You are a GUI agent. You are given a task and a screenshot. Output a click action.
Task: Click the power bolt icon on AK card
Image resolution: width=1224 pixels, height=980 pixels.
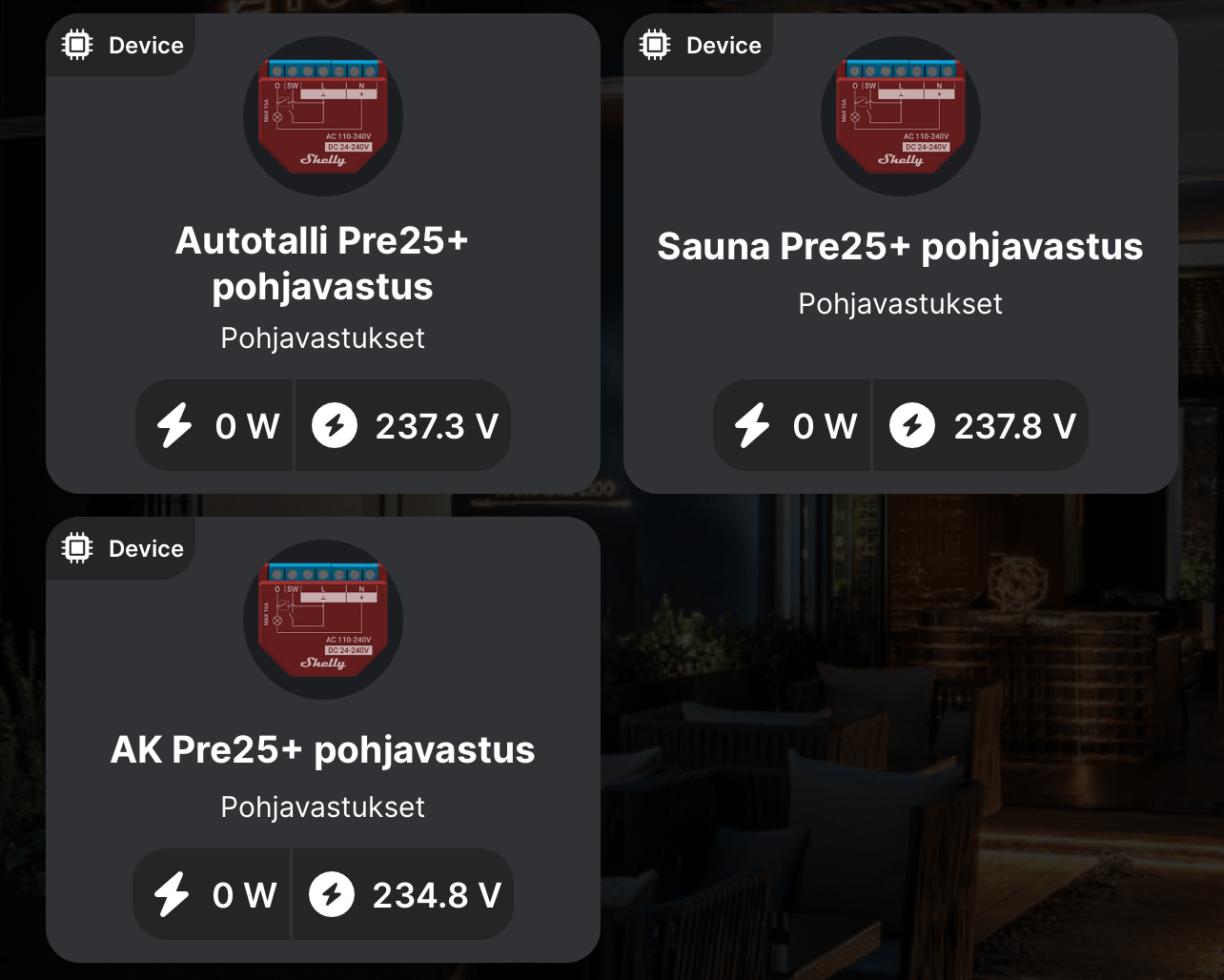tap(172, 894)
